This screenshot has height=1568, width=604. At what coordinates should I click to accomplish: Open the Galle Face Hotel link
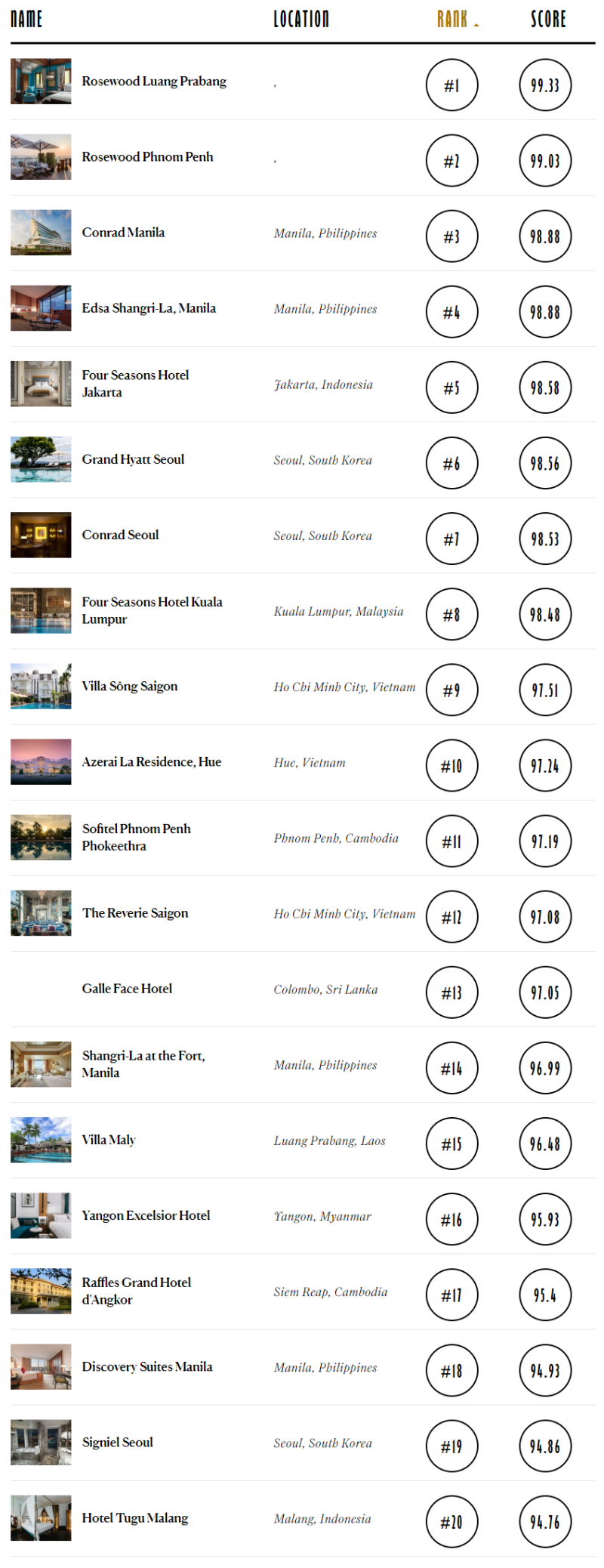click(127, 989)
